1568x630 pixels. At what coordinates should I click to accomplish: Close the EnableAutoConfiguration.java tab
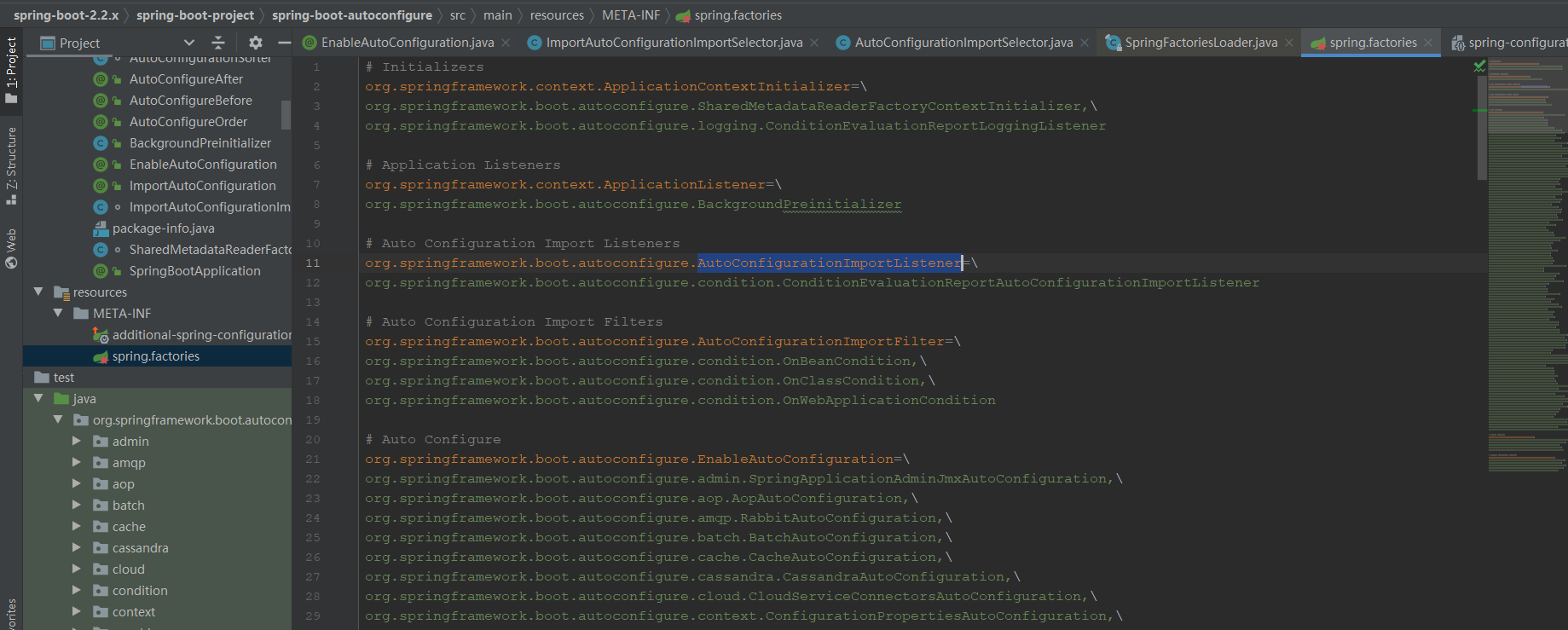506,43
